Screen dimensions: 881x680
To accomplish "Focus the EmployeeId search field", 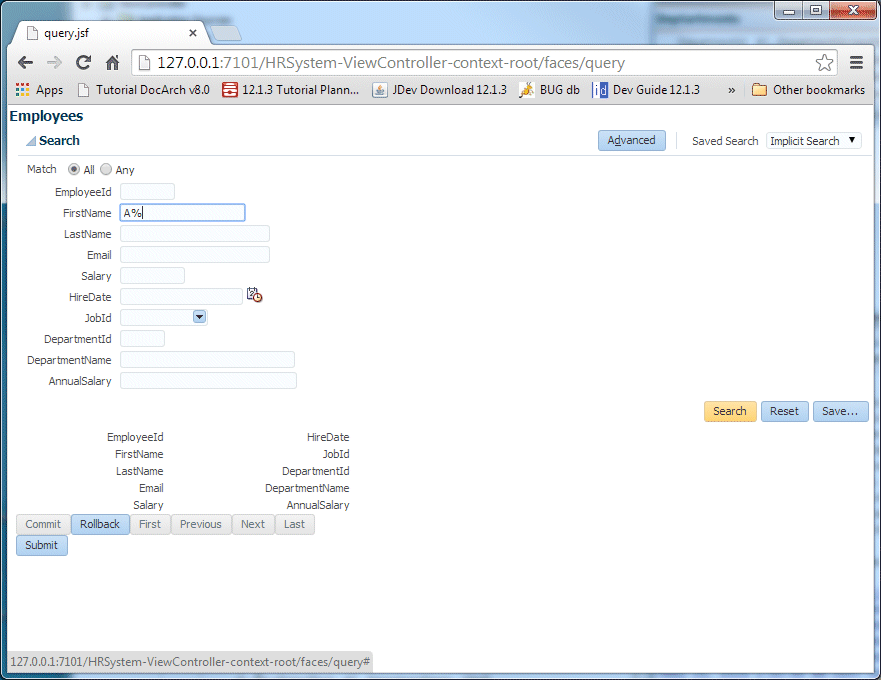I will (147, 192).
